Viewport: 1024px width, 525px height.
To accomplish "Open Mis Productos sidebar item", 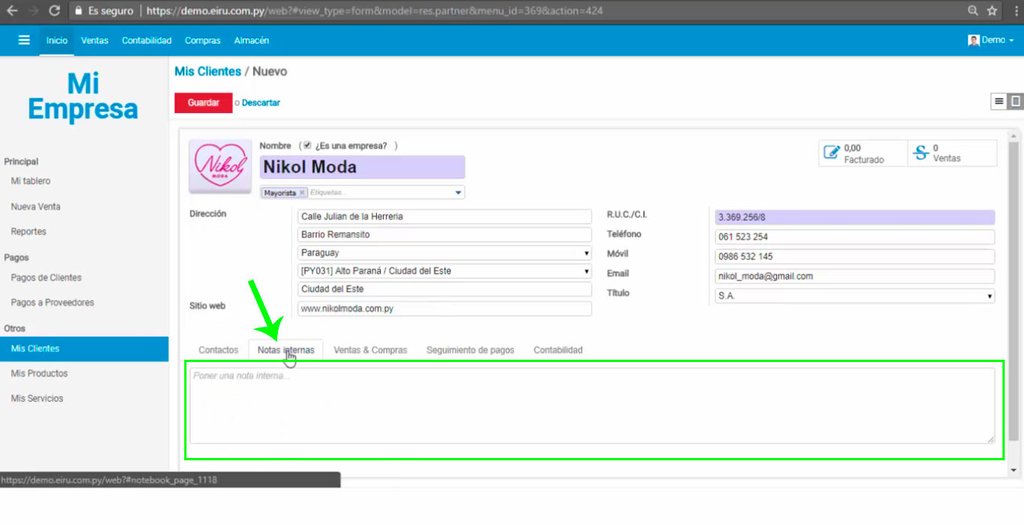I will coord(39,374).
